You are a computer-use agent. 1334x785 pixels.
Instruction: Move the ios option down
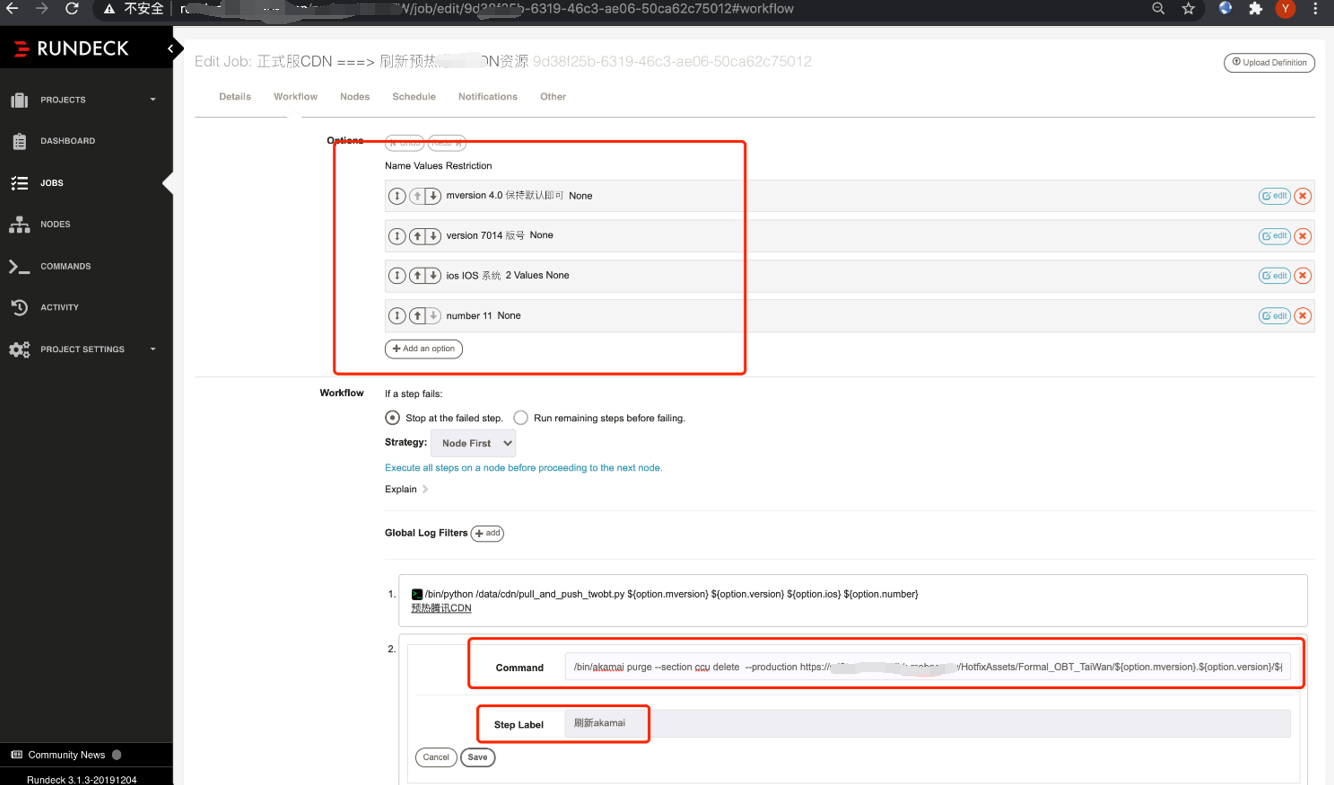point(433,276)
